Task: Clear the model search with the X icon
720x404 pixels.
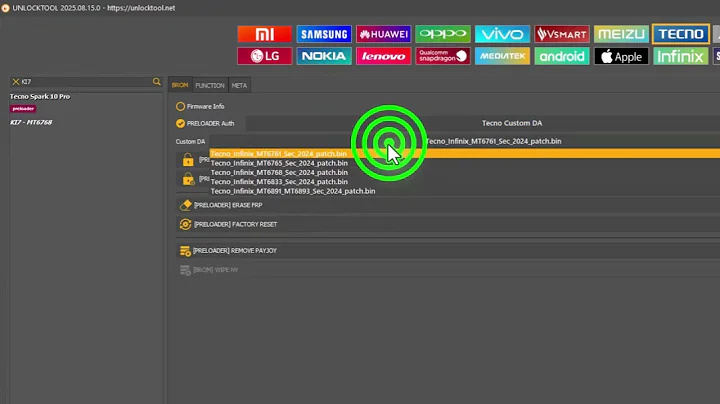Action: click(x=16, y=82)
